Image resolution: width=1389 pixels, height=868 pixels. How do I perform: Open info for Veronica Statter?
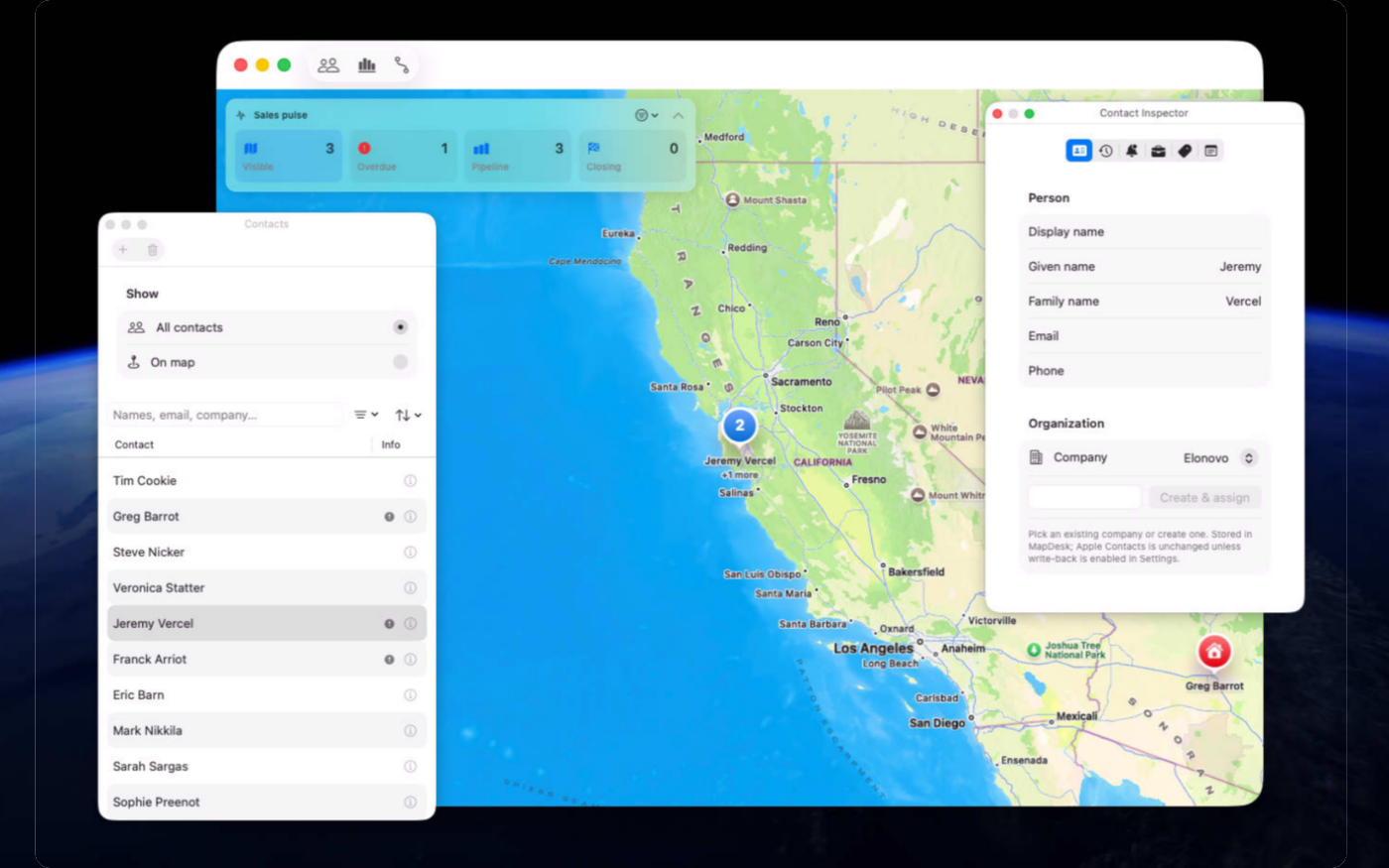[410, 588]
